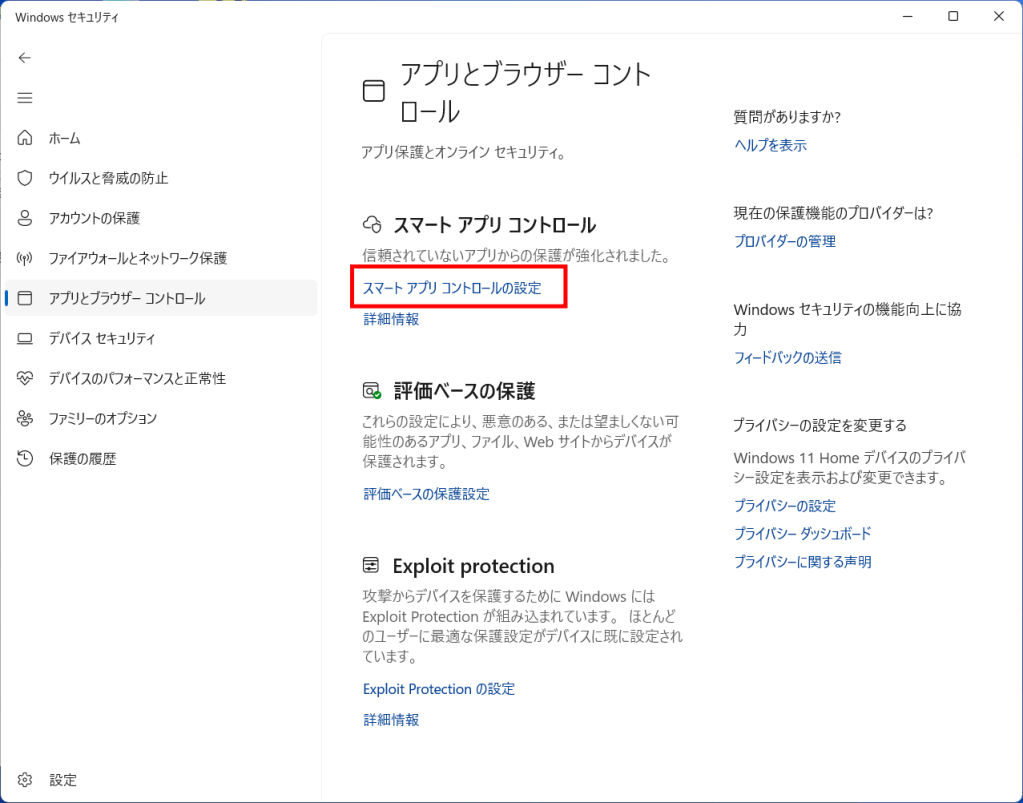Click the Exploit protection section icon

pyautogui.click(x=372, y=565)
